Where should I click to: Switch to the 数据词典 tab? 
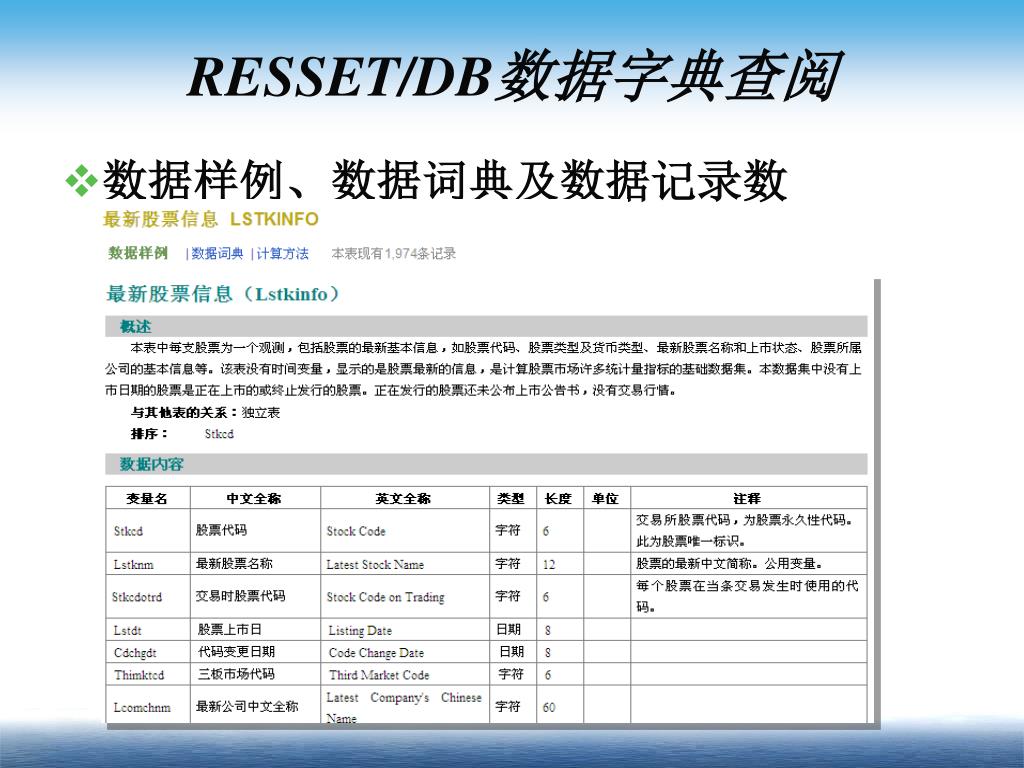coord(217,254)
